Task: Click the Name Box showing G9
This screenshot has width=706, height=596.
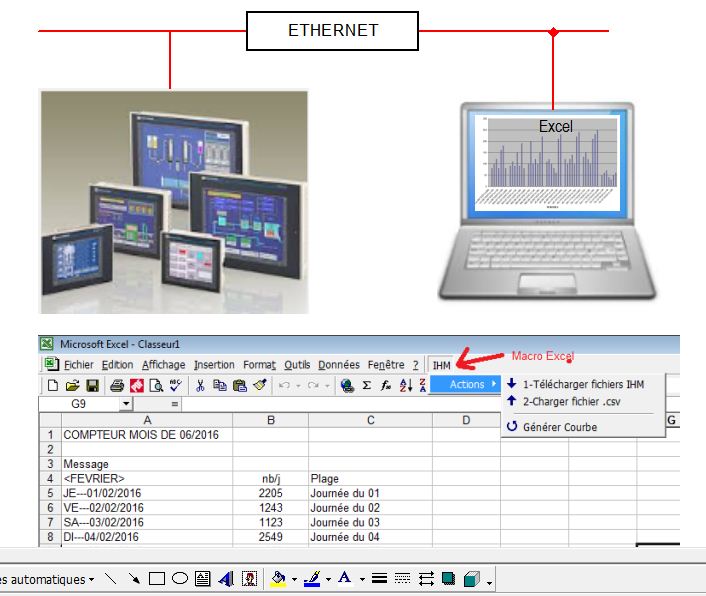Action: 79,404
